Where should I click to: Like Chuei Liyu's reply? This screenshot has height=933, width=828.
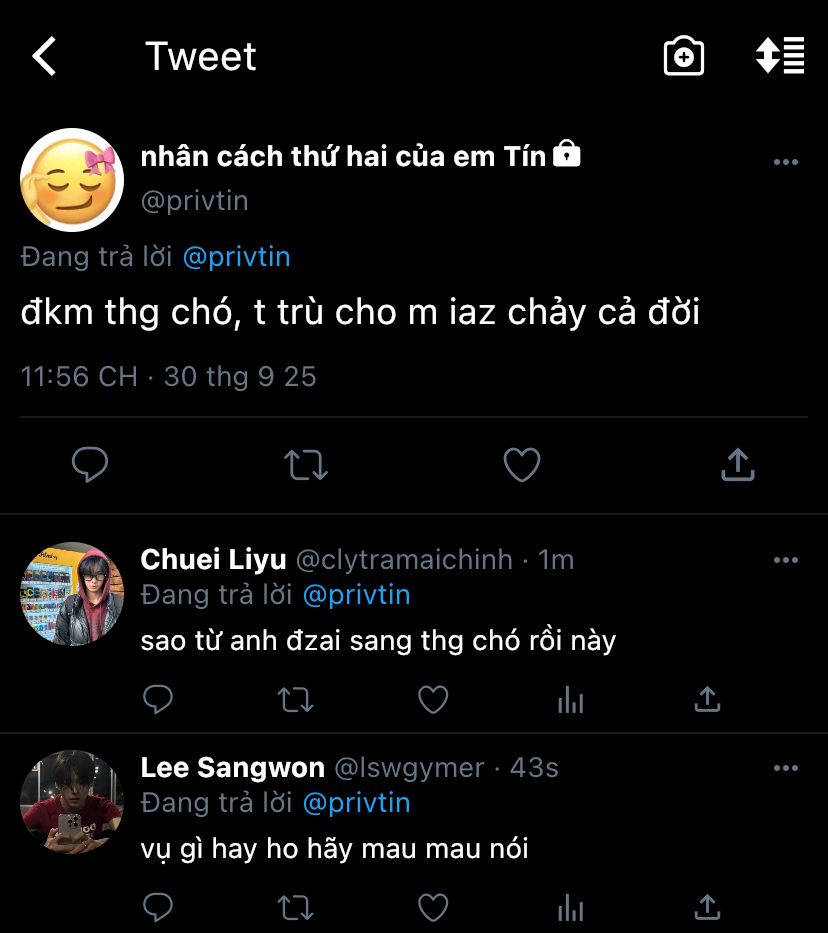point(432,700)
